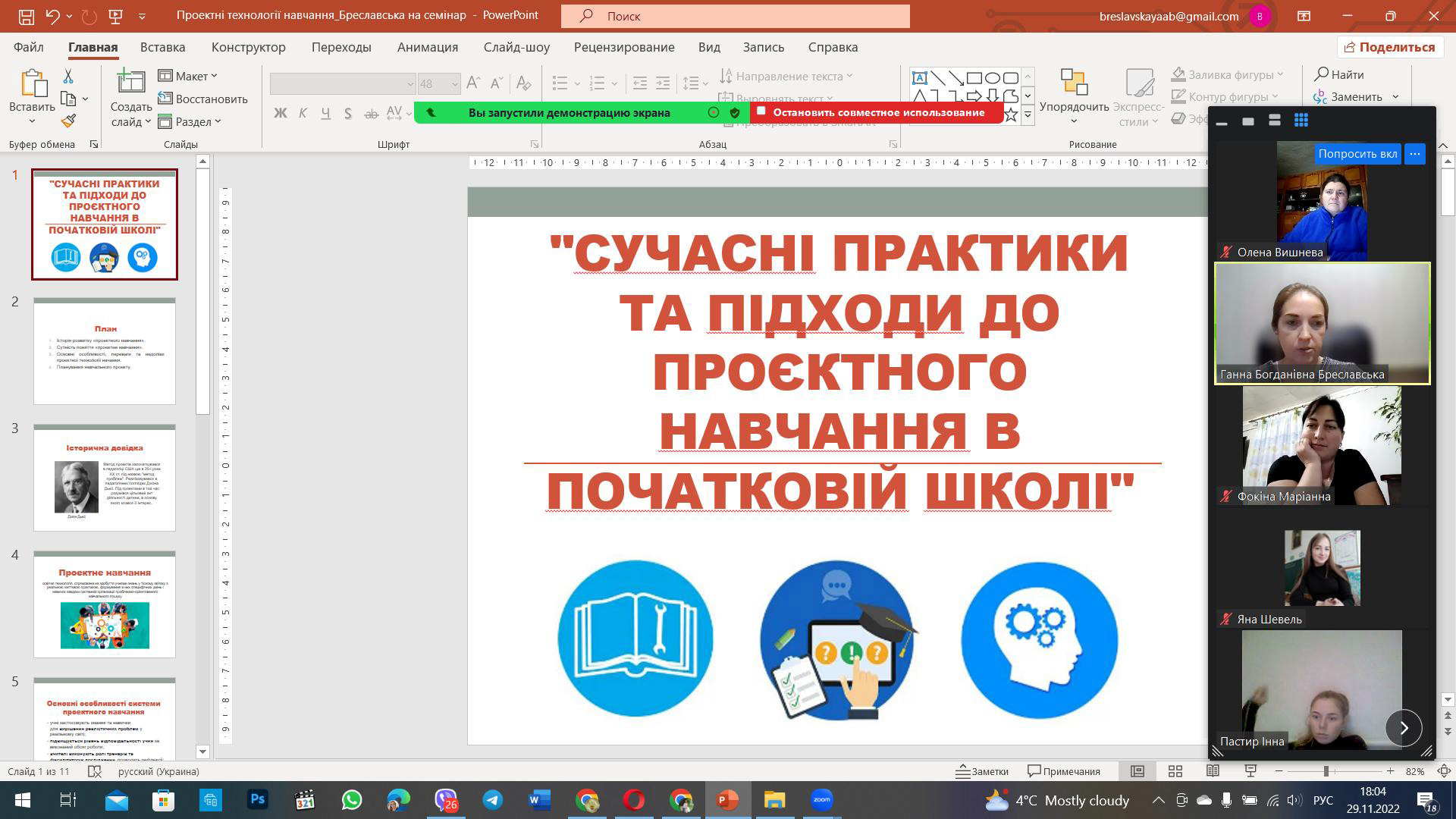Switch Zoom panel to gallery grid view
Viewport: 1456px width, 819px height.
(x=1301, y=121)
